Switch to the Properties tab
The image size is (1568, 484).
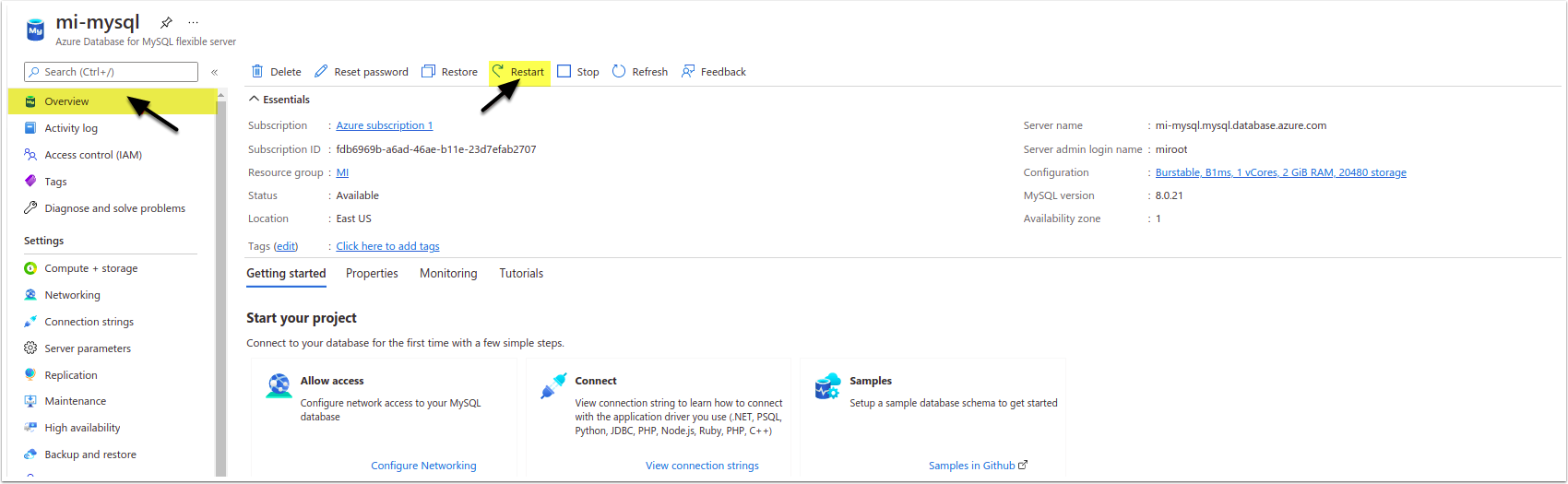point(372,274)
